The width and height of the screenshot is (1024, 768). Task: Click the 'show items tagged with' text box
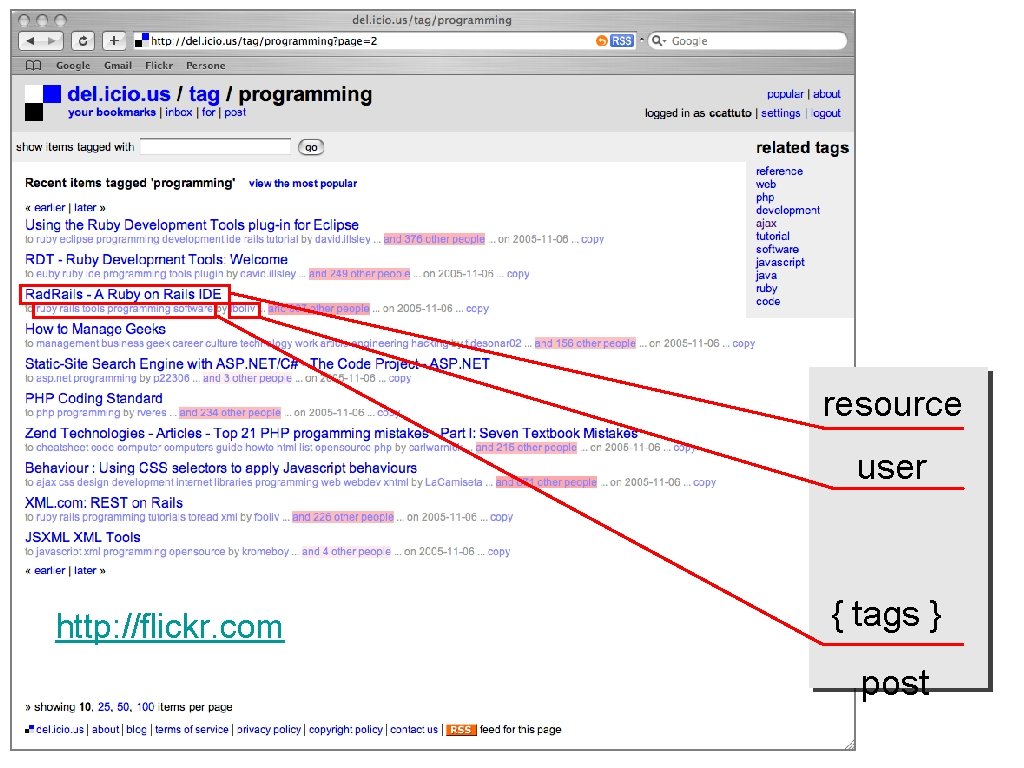point(216,146)
